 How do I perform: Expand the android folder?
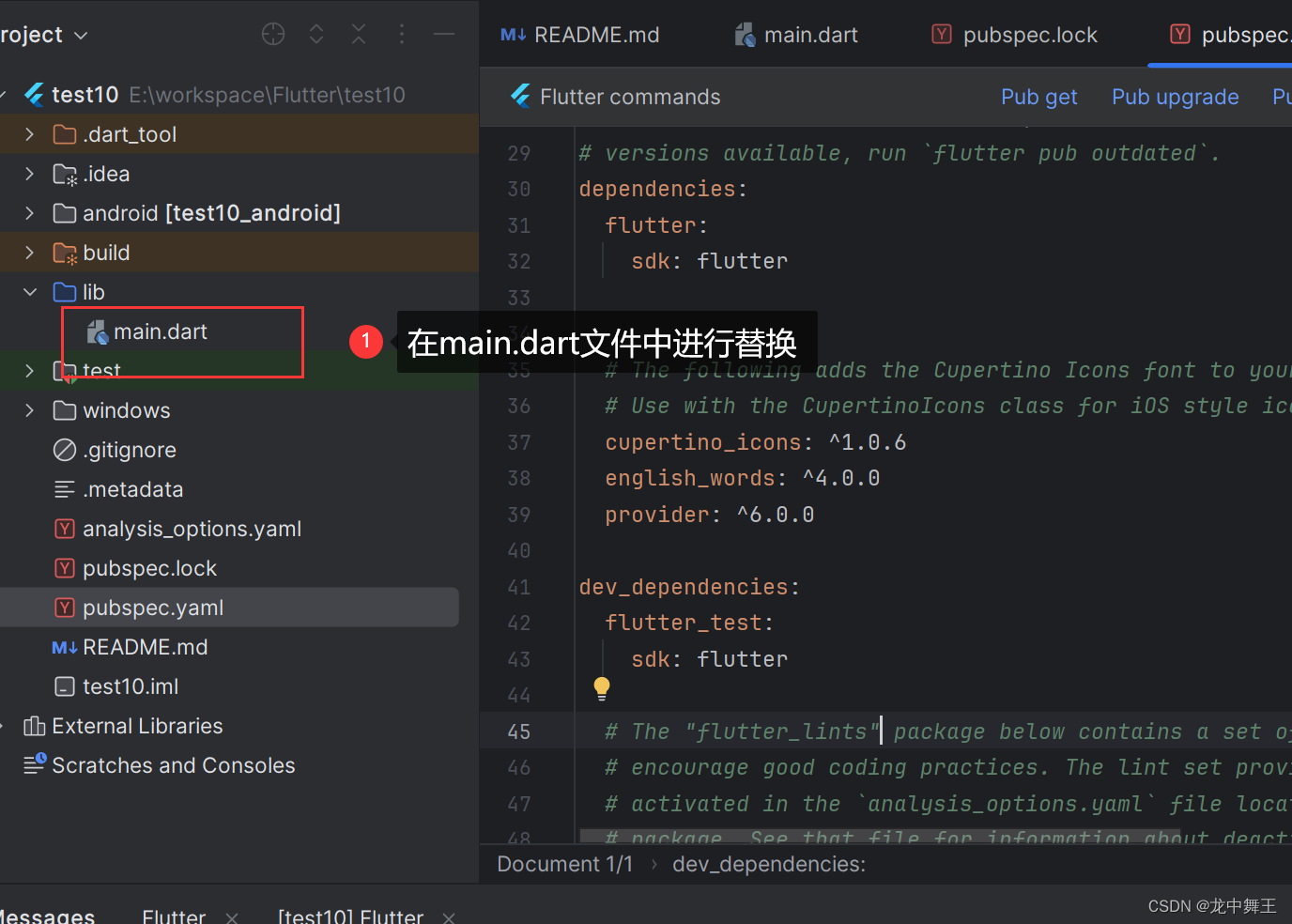[x=30, y=213]
